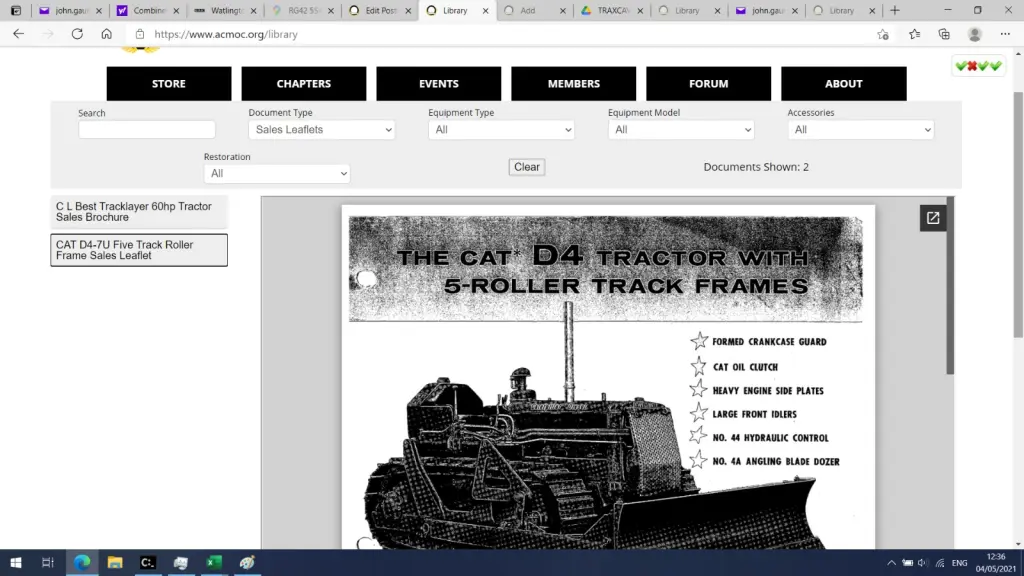Click in the Search text field
1024x576 pixels.
(147, 130)
